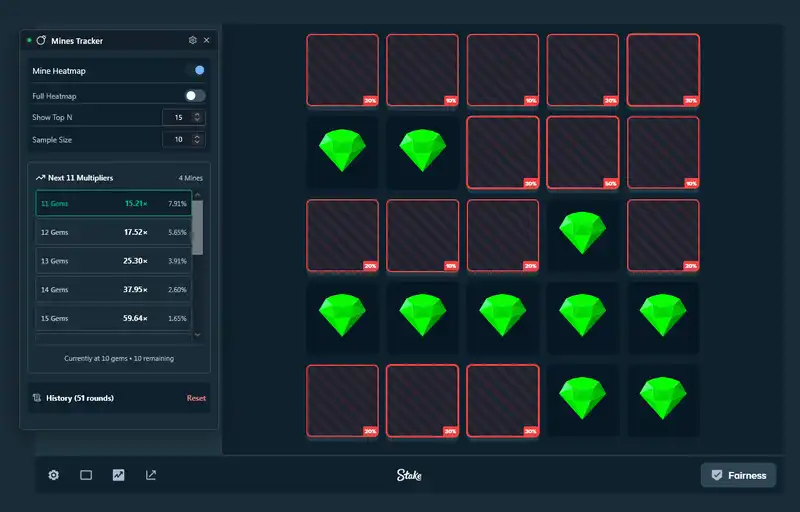Reveal top row second tile marked 10%
Screen dimensions: 800x512
(422, 70)
